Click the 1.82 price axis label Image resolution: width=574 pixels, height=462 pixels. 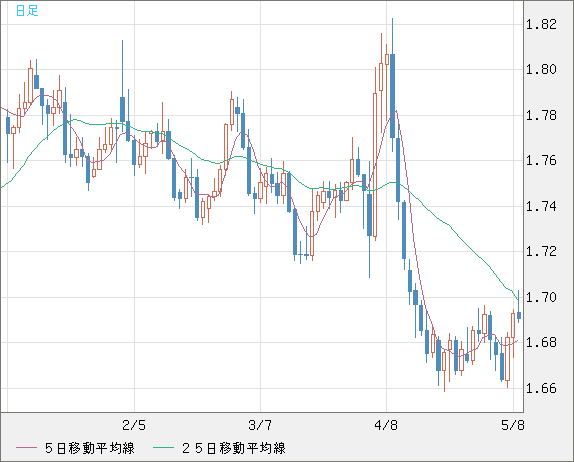[541, 25]
